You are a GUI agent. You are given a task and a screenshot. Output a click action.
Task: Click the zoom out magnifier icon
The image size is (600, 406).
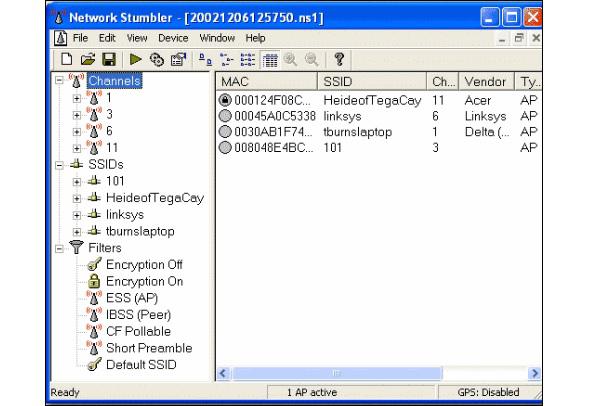click(312, 59)
